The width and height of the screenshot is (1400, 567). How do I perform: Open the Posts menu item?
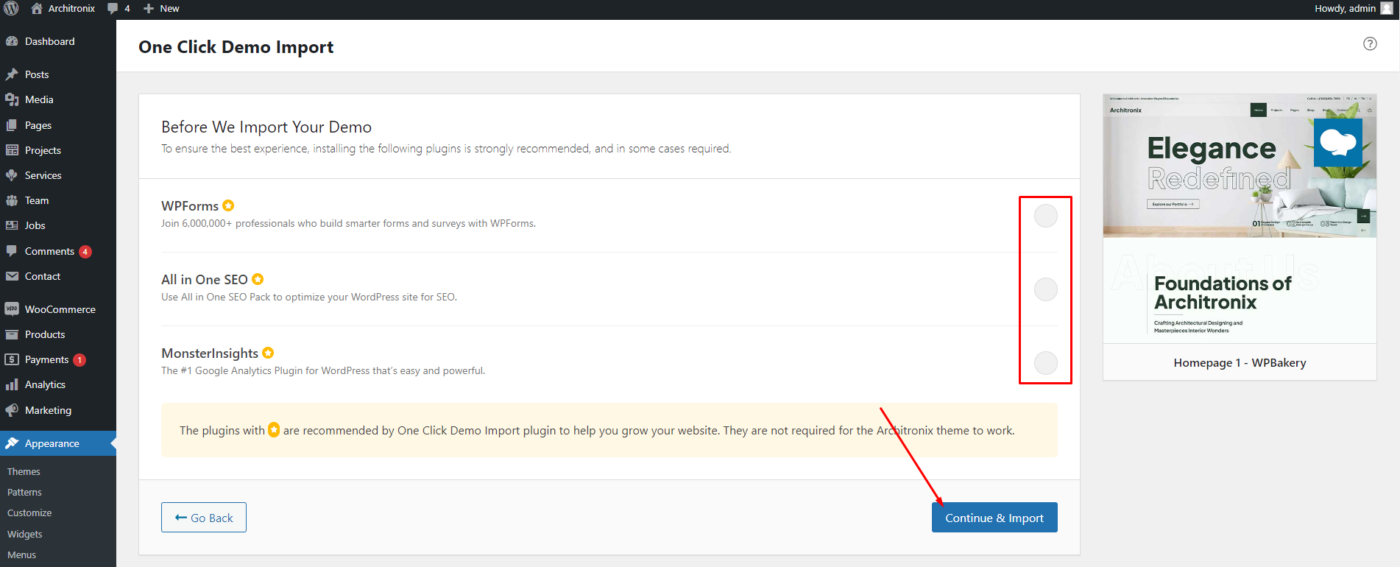[x=58, y=75]
